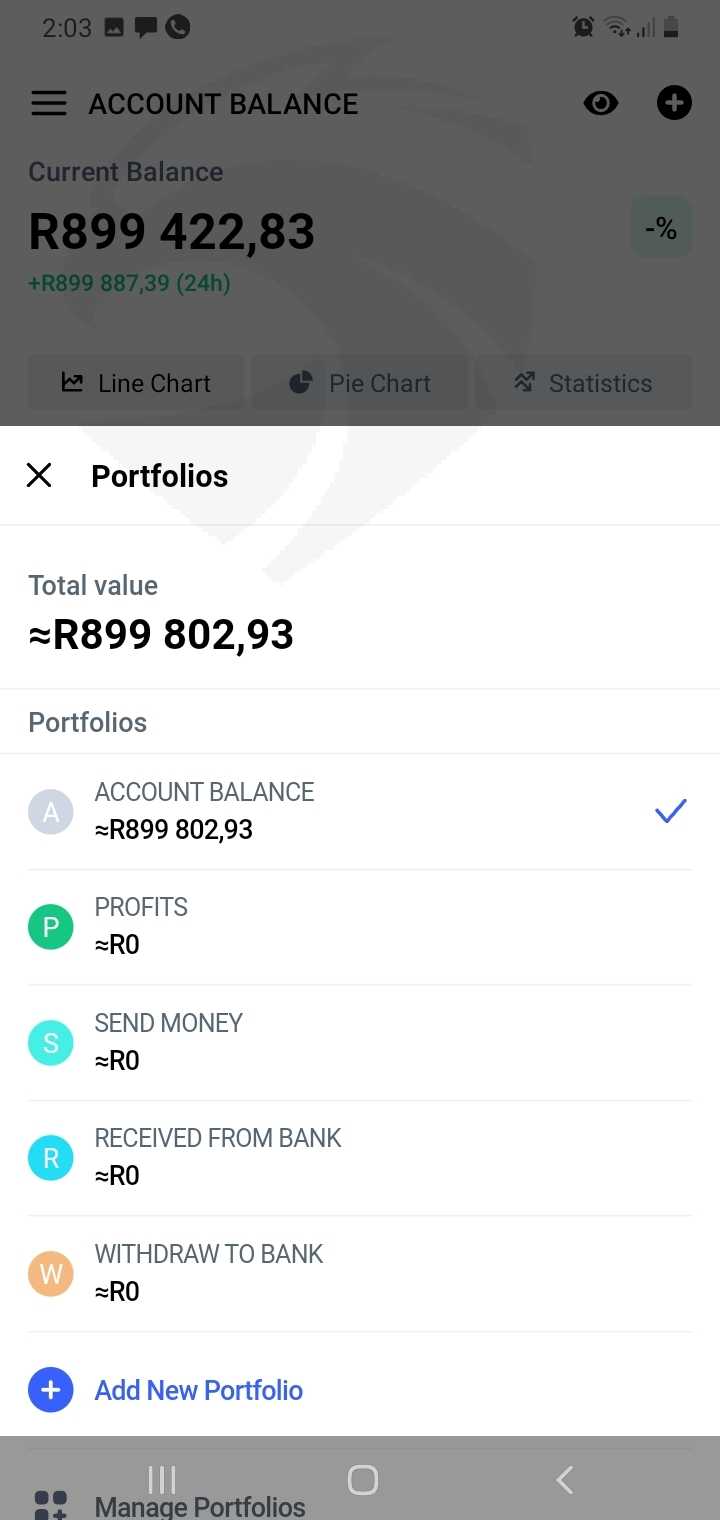
Task: Toggle balance visibility eye icon
Action: 601,103
